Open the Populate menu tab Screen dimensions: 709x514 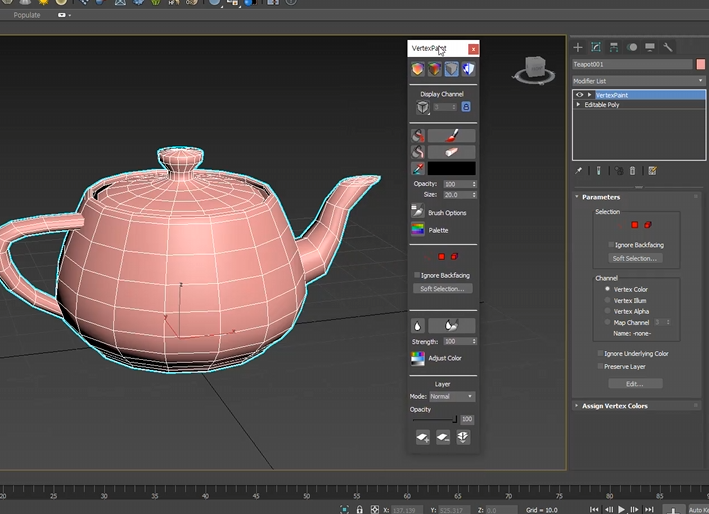28,16
